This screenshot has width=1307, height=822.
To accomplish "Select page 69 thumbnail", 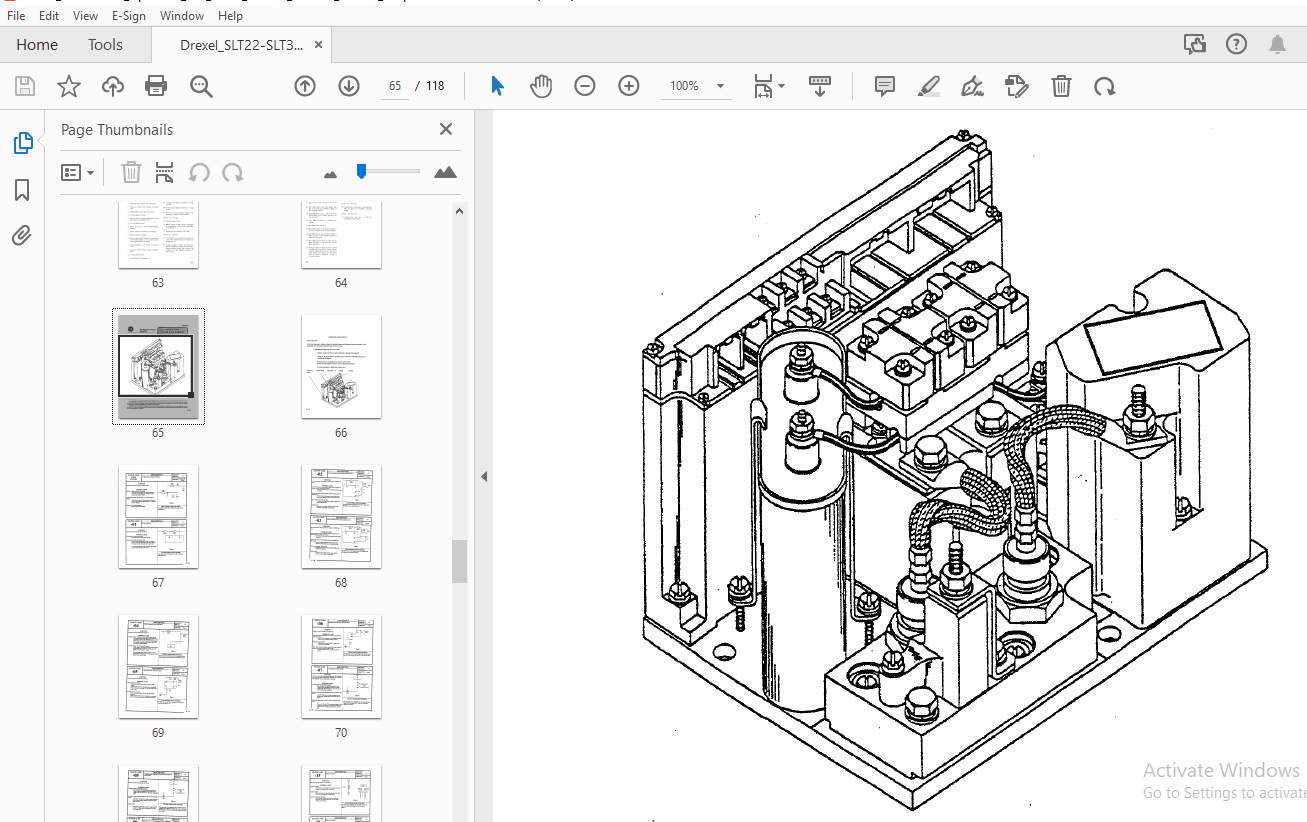I will click(158, 666).
